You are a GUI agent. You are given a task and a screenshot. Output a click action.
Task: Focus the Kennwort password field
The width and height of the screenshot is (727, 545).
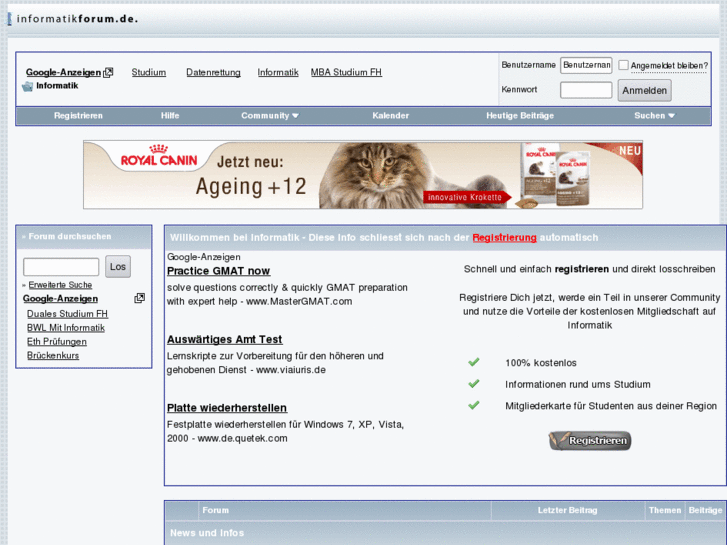pyautogui.click(x=586, y=90)
